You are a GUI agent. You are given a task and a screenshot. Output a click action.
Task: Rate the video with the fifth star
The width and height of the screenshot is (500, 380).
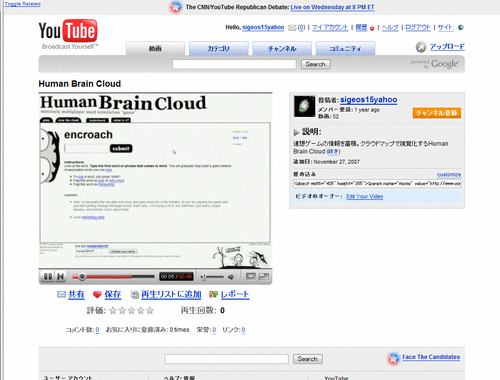click(150, 311)
